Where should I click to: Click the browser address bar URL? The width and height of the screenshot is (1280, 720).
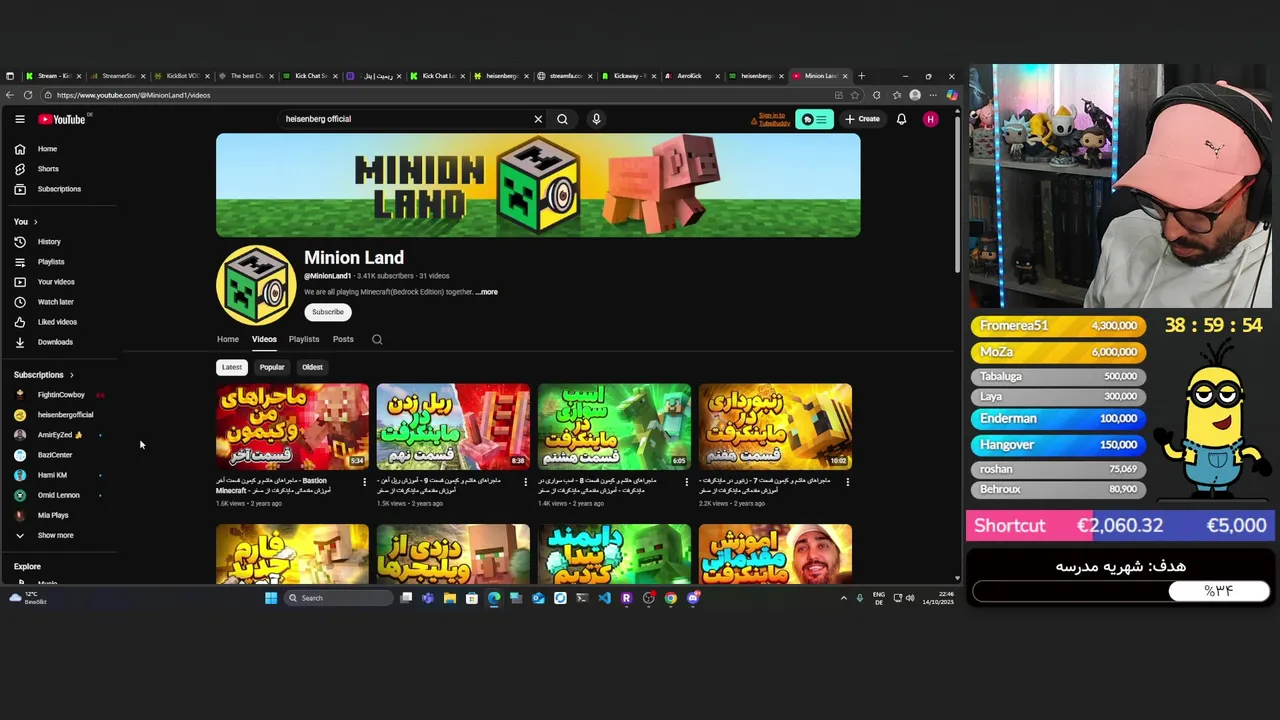[x=134, y=95]
